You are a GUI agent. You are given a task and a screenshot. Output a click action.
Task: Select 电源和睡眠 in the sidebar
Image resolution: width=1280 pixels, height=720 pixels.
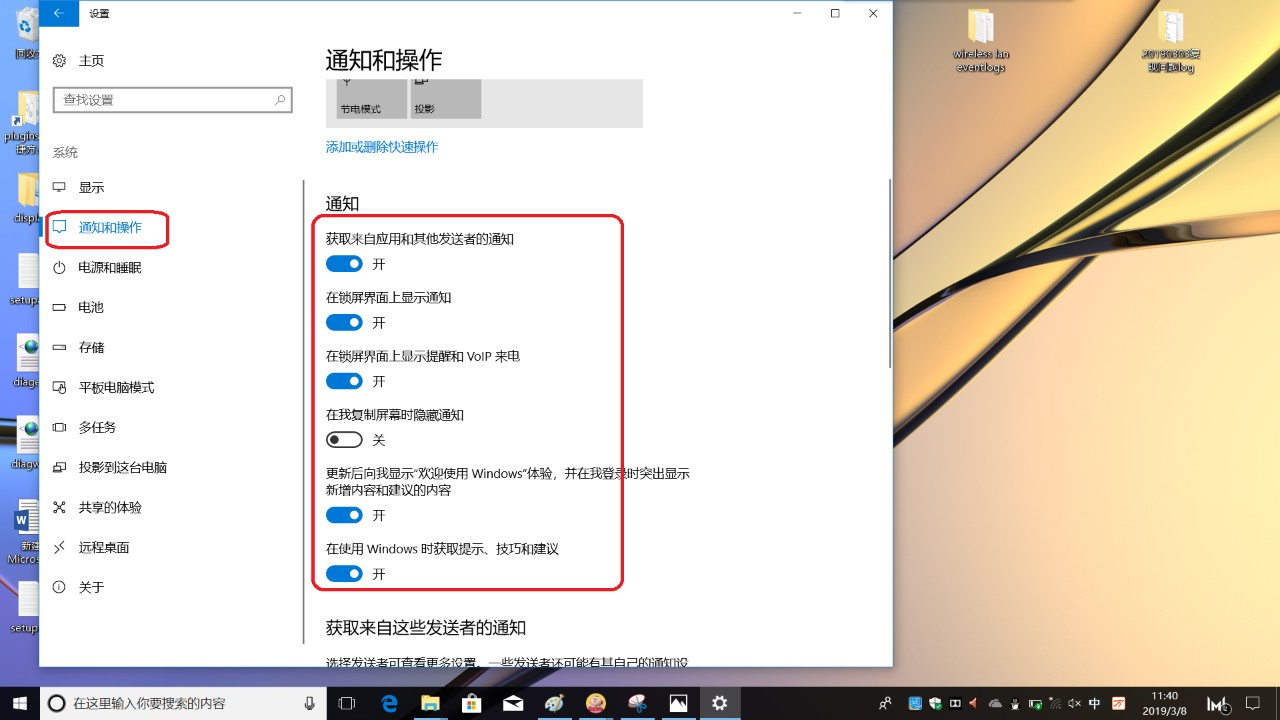tap(110, 268)
